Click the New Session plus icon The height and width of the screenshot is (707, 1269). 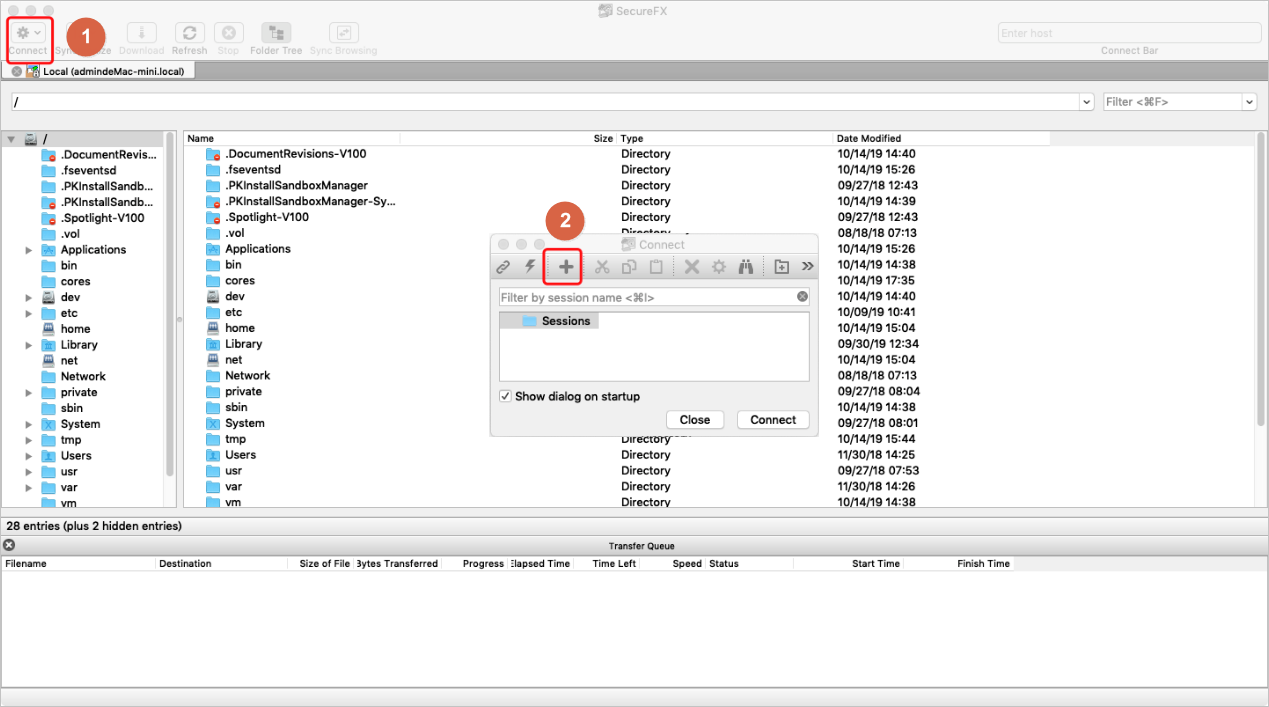(565, 267)
